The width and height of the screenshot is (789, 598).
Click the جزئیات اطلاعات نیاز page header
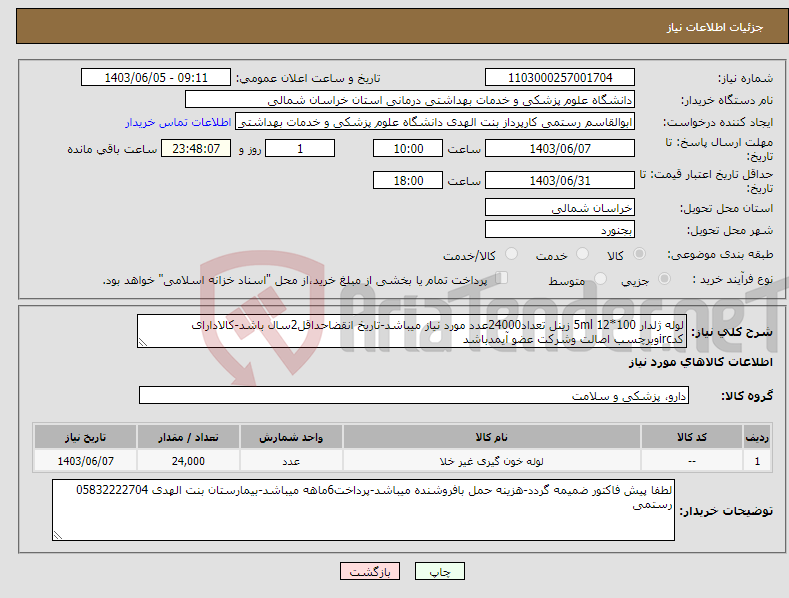(x=715, y=27)
